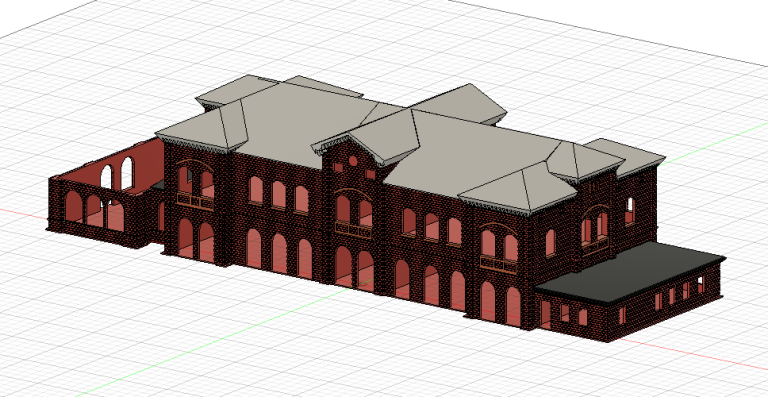Select the balcony railing on the right pavilion
The height and width of the screenshot is (397, 768).
(x=499, y=264)
